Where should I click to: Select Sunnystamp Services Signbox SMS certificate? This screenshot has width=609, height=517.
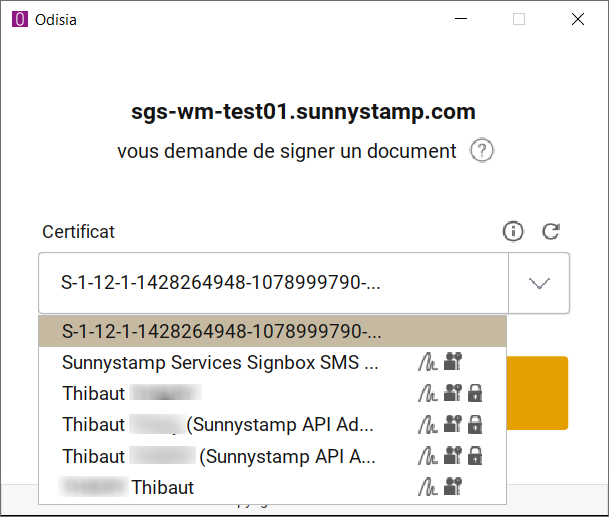220,362
